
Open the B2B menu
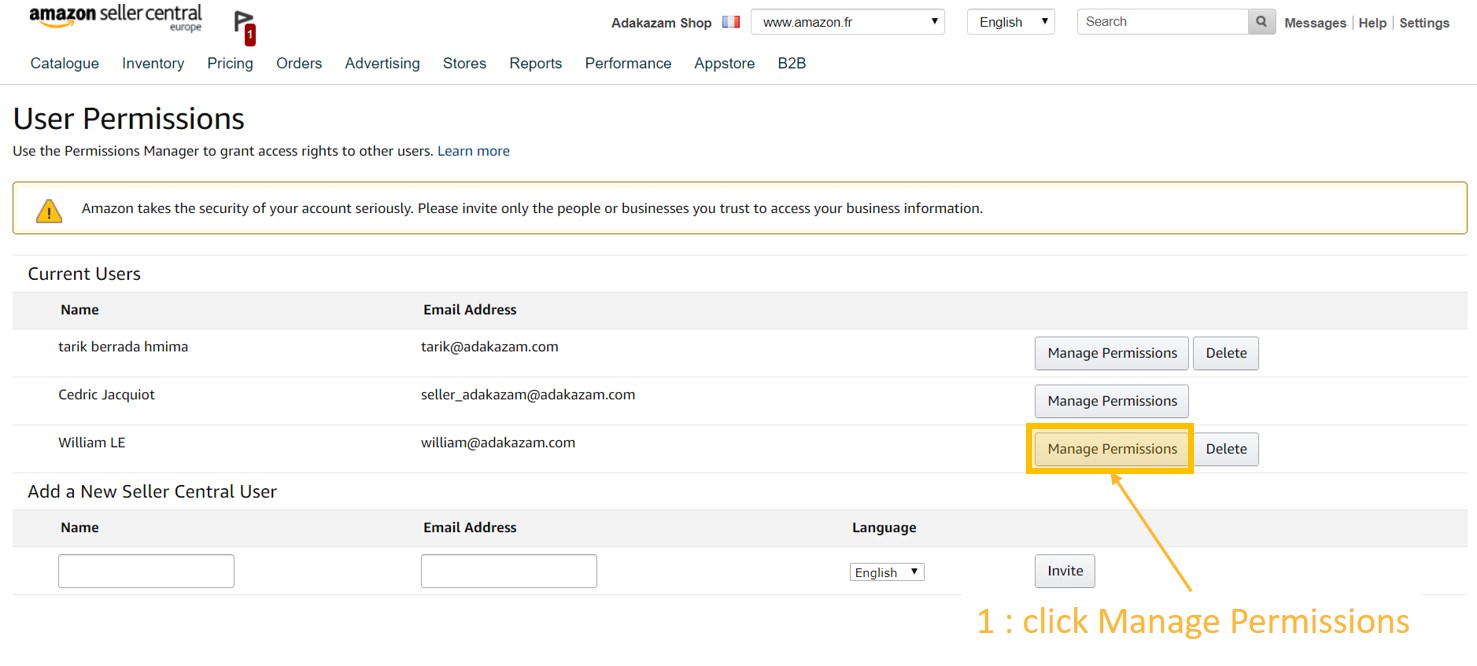pos(791,63)
